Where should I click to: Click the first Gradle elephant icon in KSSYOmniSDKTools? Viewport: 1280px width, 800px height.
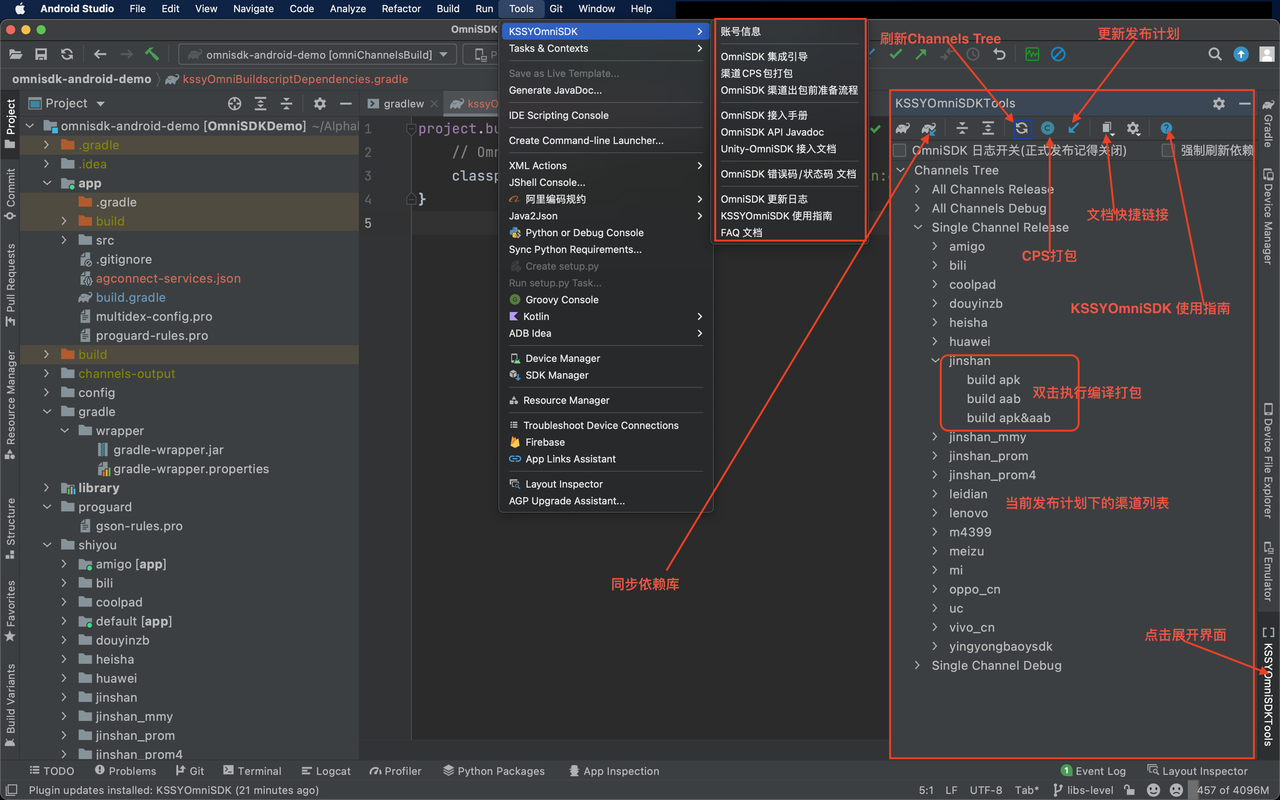pyautogui.click(x=903, y=128)
